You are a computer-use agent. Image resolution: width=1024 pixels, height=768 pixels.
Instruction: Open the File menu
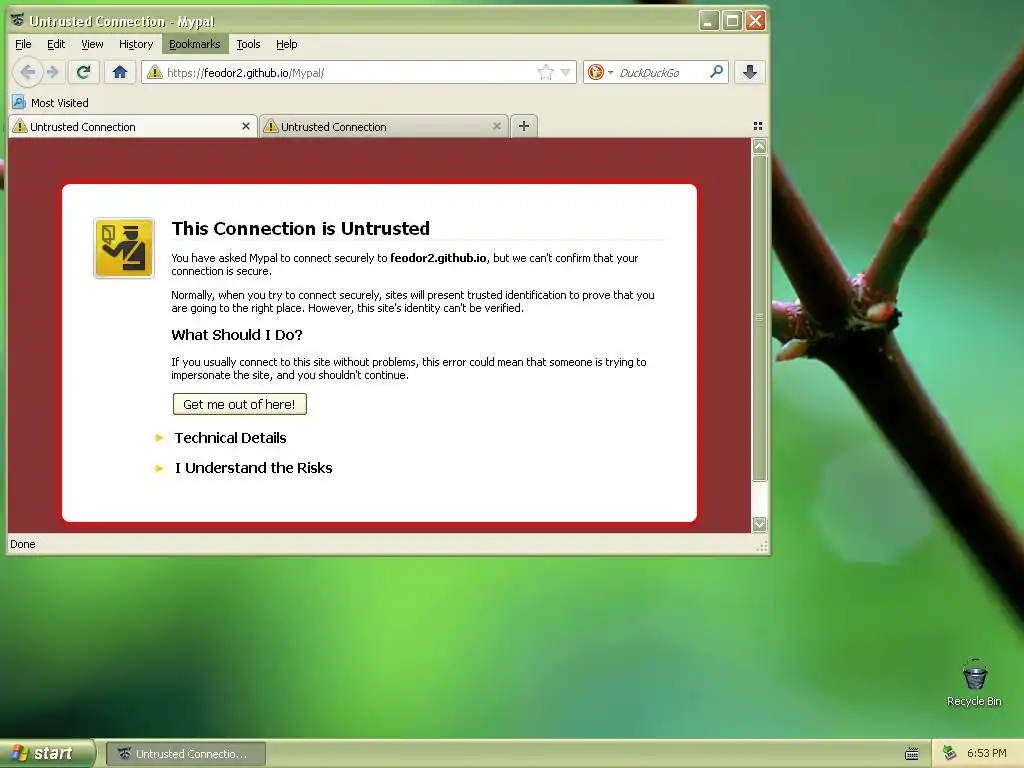pos(23,44)
